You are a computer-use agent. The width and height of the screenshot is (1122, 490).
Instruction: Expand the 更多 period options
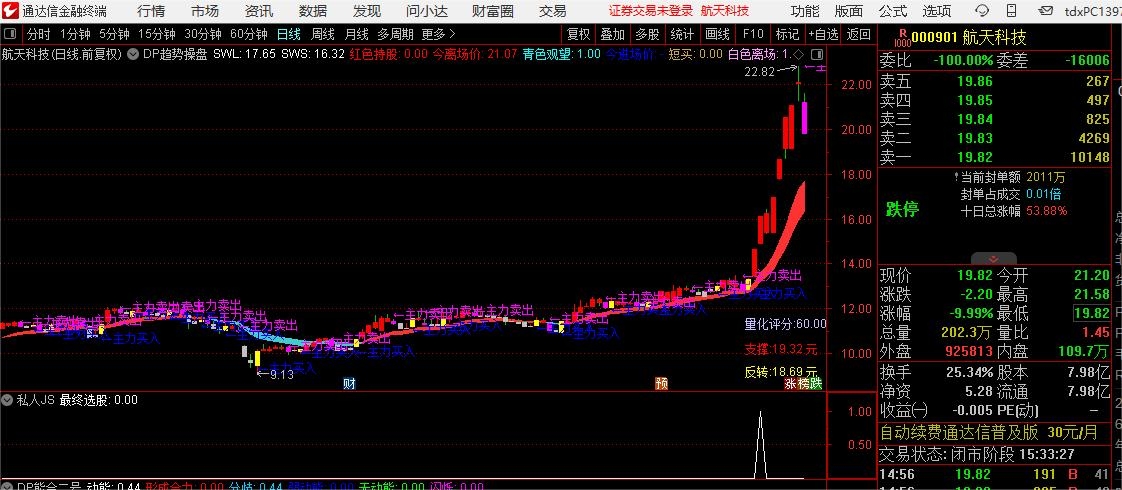coord(438,34)
